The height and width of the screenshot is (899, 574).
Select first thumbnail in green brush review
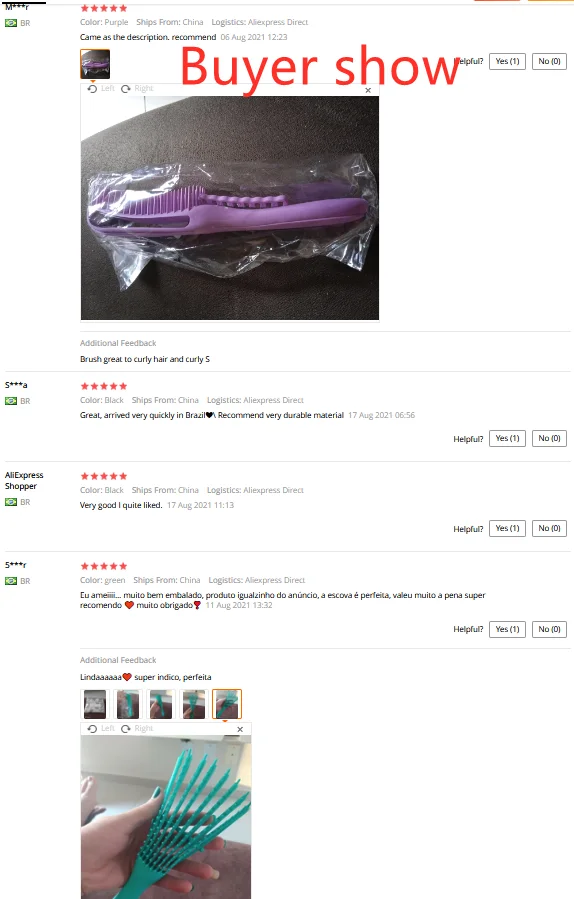coord(95,703)
